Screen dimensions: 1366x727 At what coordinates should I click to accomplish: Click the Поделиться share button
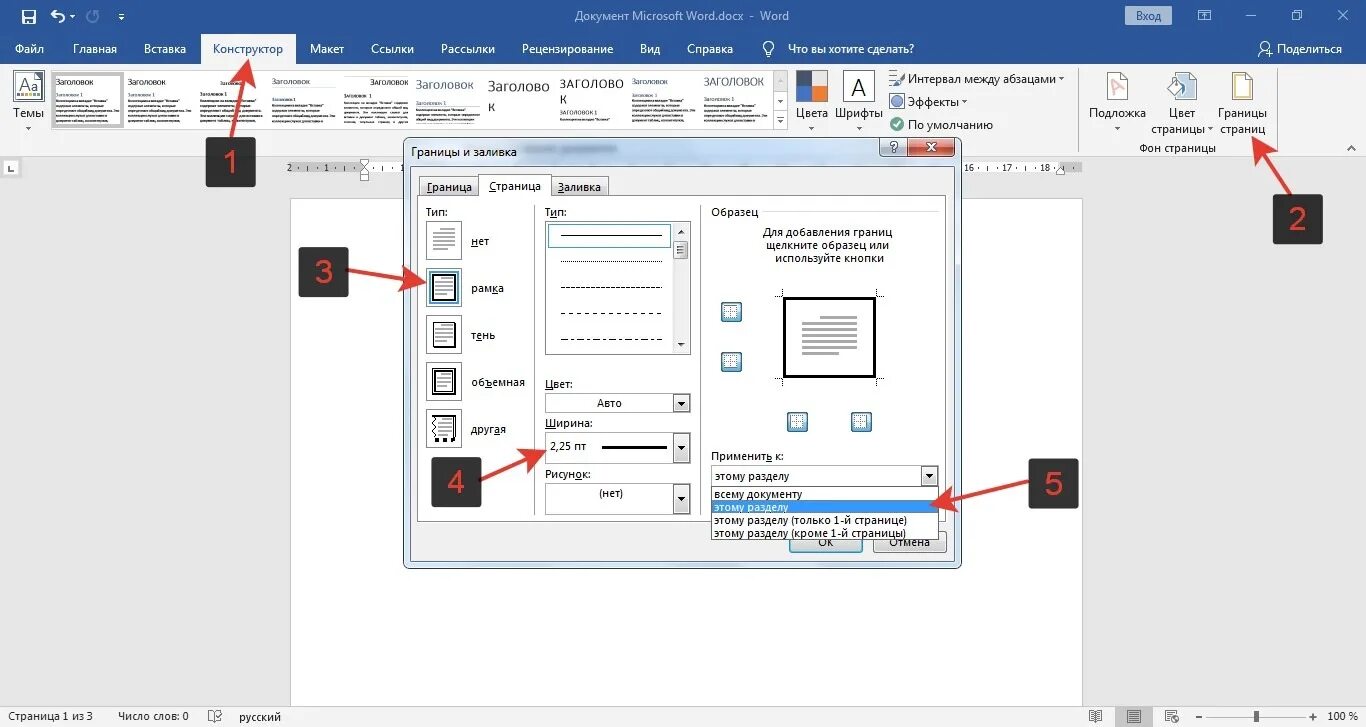tap(1300, 49)
